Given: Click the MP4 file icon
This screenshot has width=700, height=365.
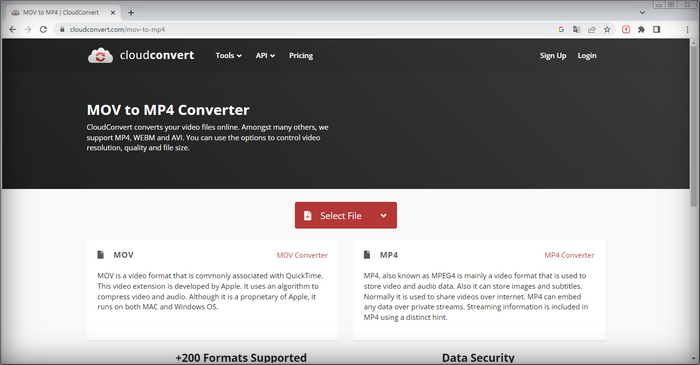Looking at the screenshot, I should 367,255.
